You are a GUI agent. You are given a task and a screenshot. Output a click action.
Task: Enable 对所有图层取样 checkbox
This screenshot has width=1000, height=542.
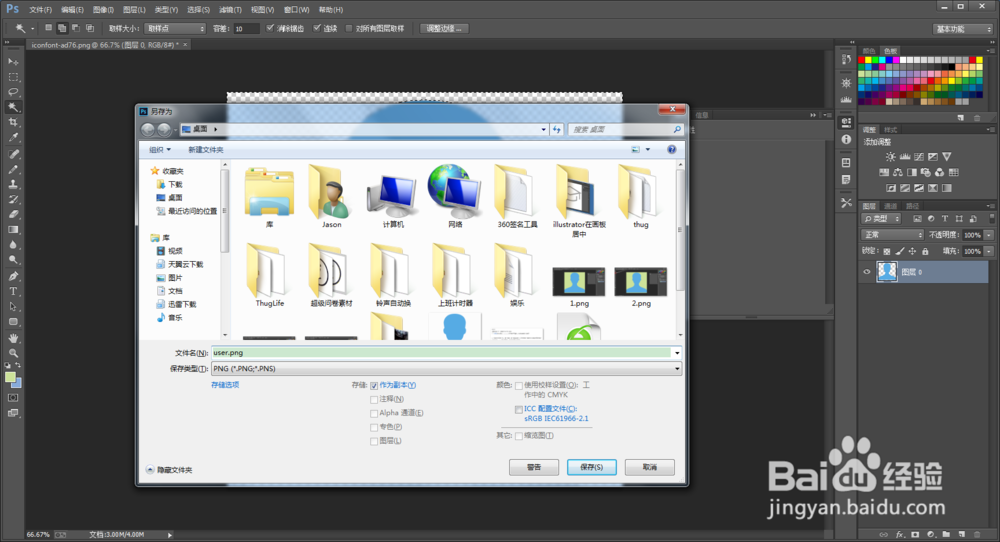[349, 28]
